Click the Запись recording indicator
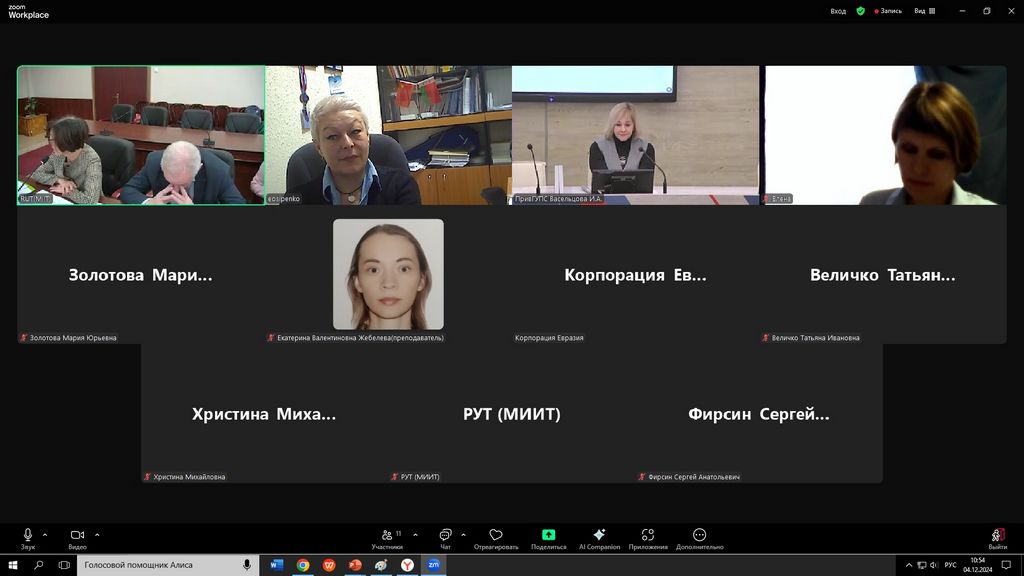Viewport: 1024px width, 576px height. (888, 11)
